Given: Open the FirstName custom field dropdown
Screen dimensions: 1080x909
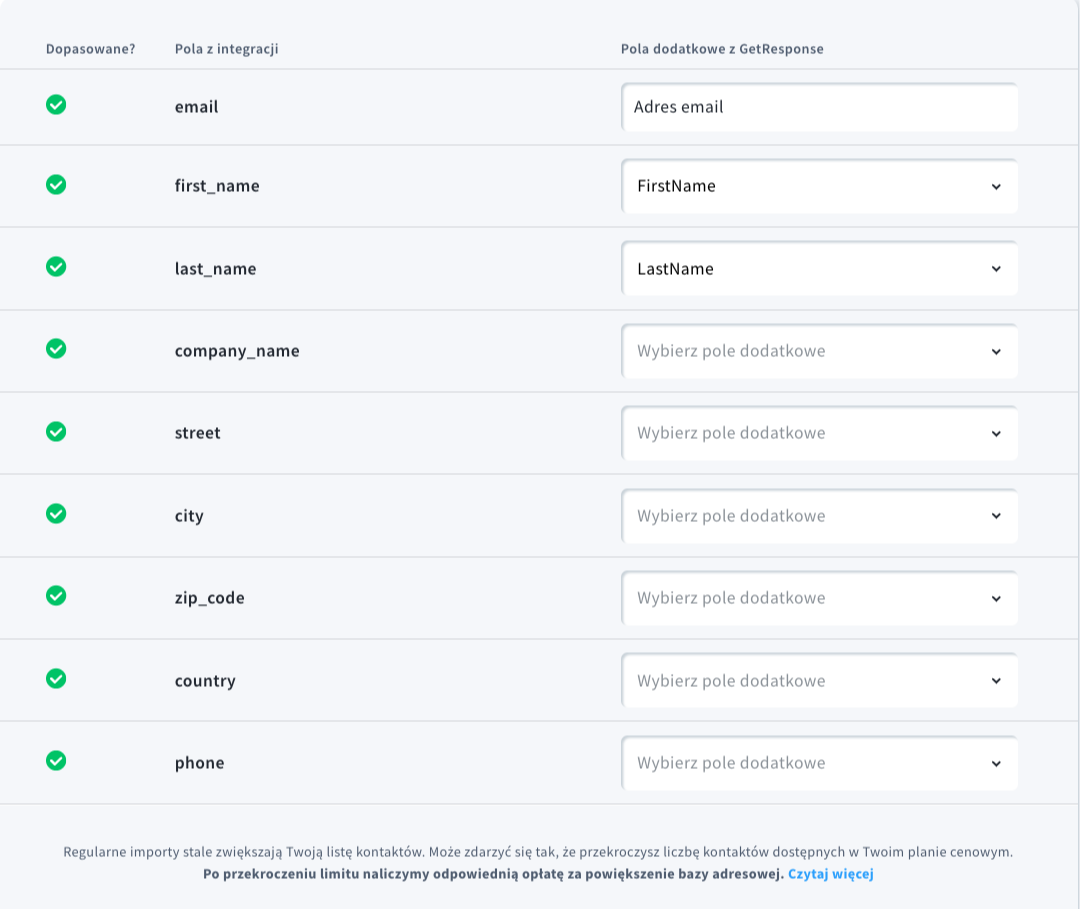Looking at the screenshot, I should [819, 186].
